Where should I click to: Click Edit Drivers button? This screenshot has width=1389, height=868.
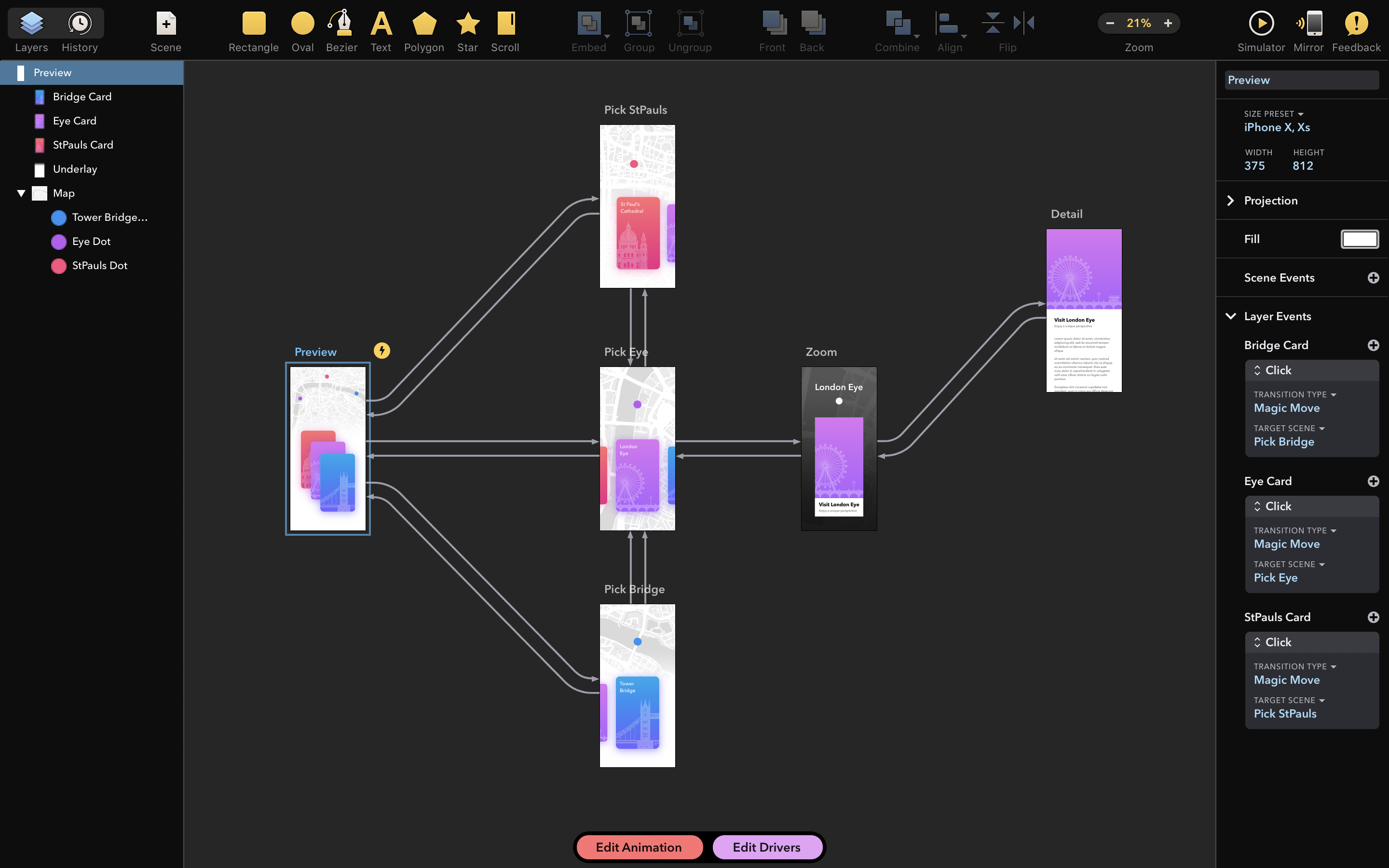(765, 847)
